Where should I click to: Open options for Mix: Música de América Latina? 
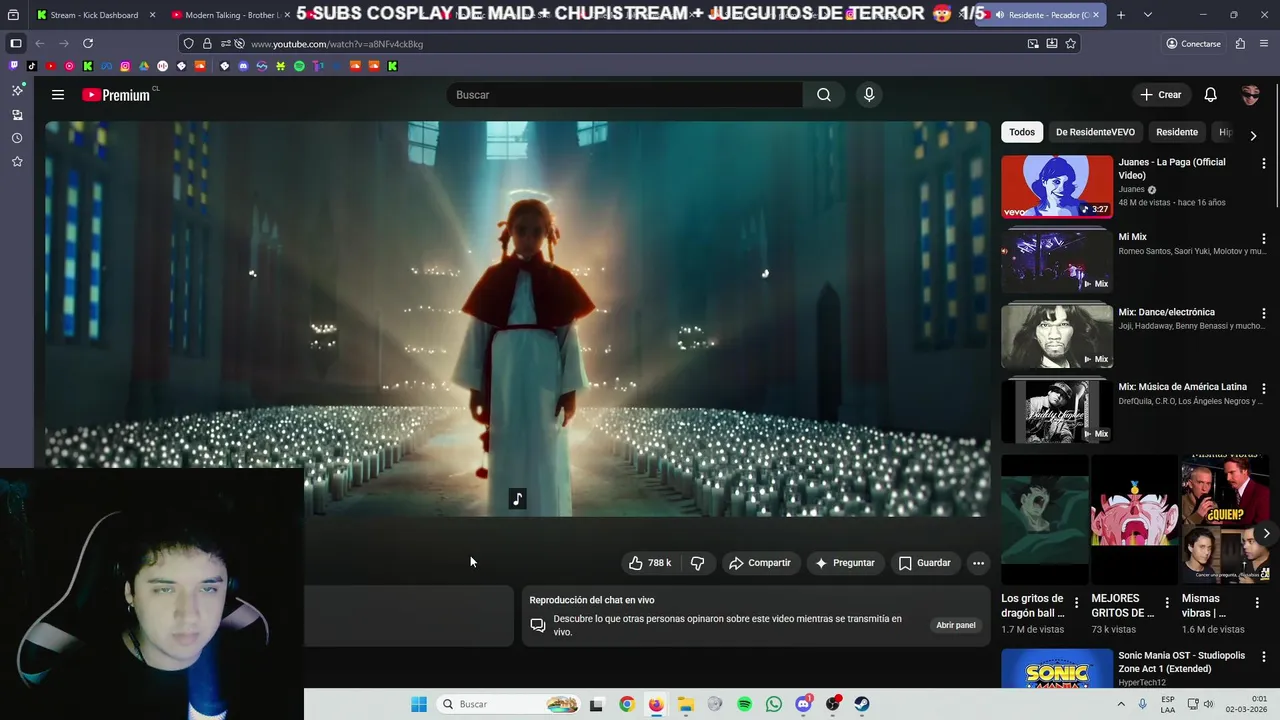[x=1263, y=388]
